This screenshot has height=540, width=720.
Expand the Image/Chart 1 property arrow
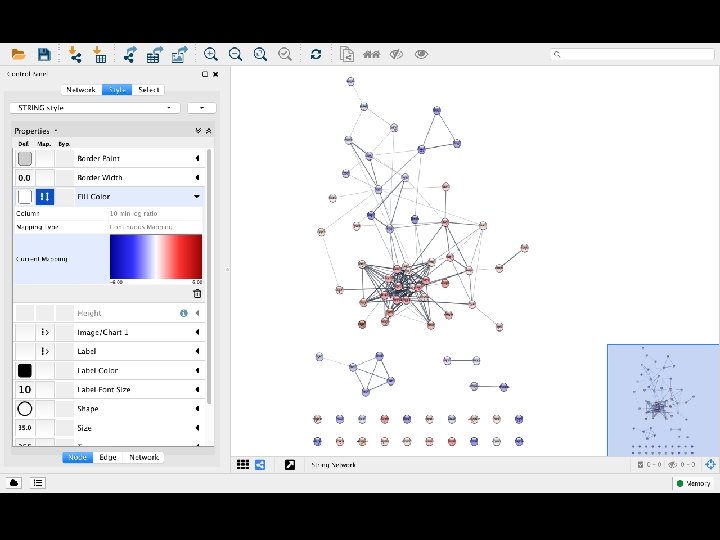(197, 332)
